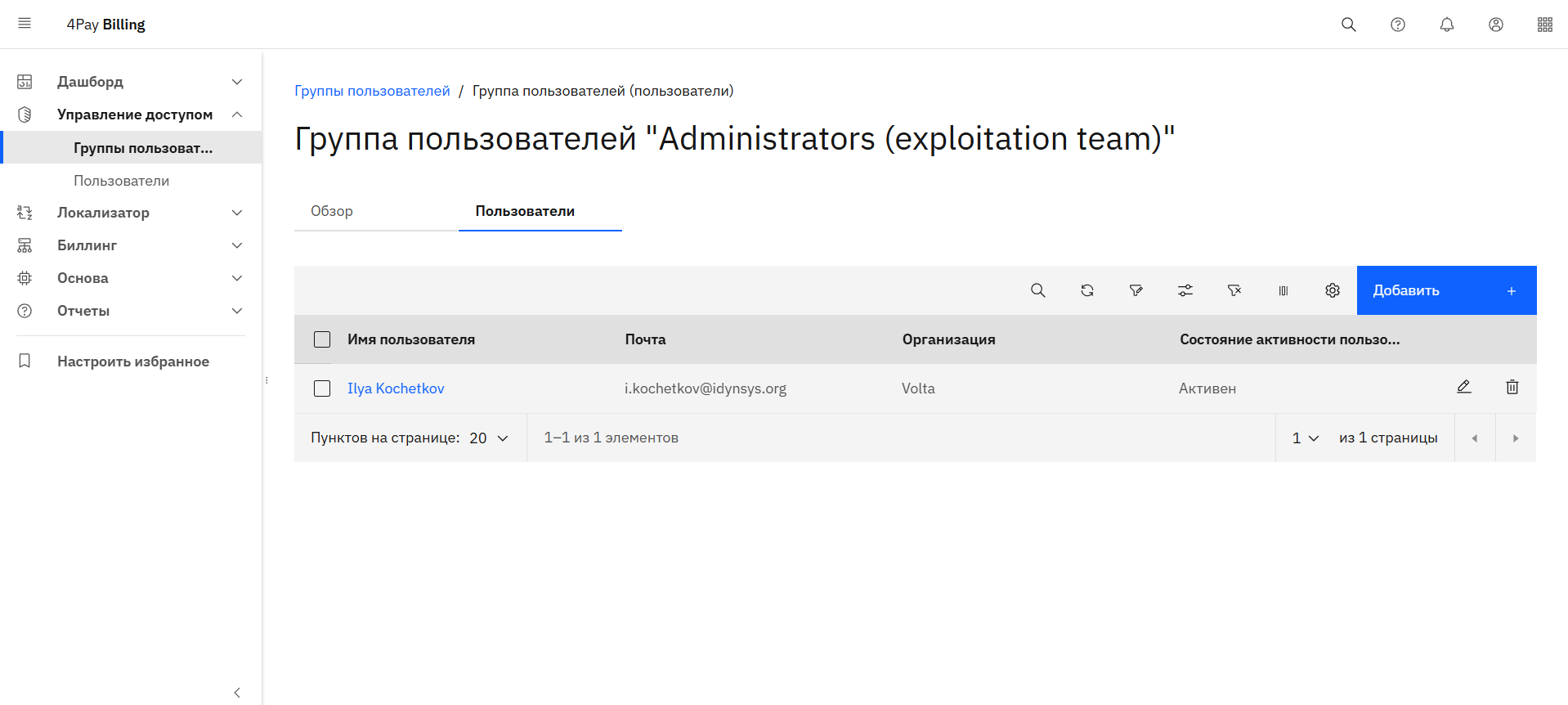The image size is (1568, 705).
Task: Open the user profile icon
Action: (x=1495, y=25)
